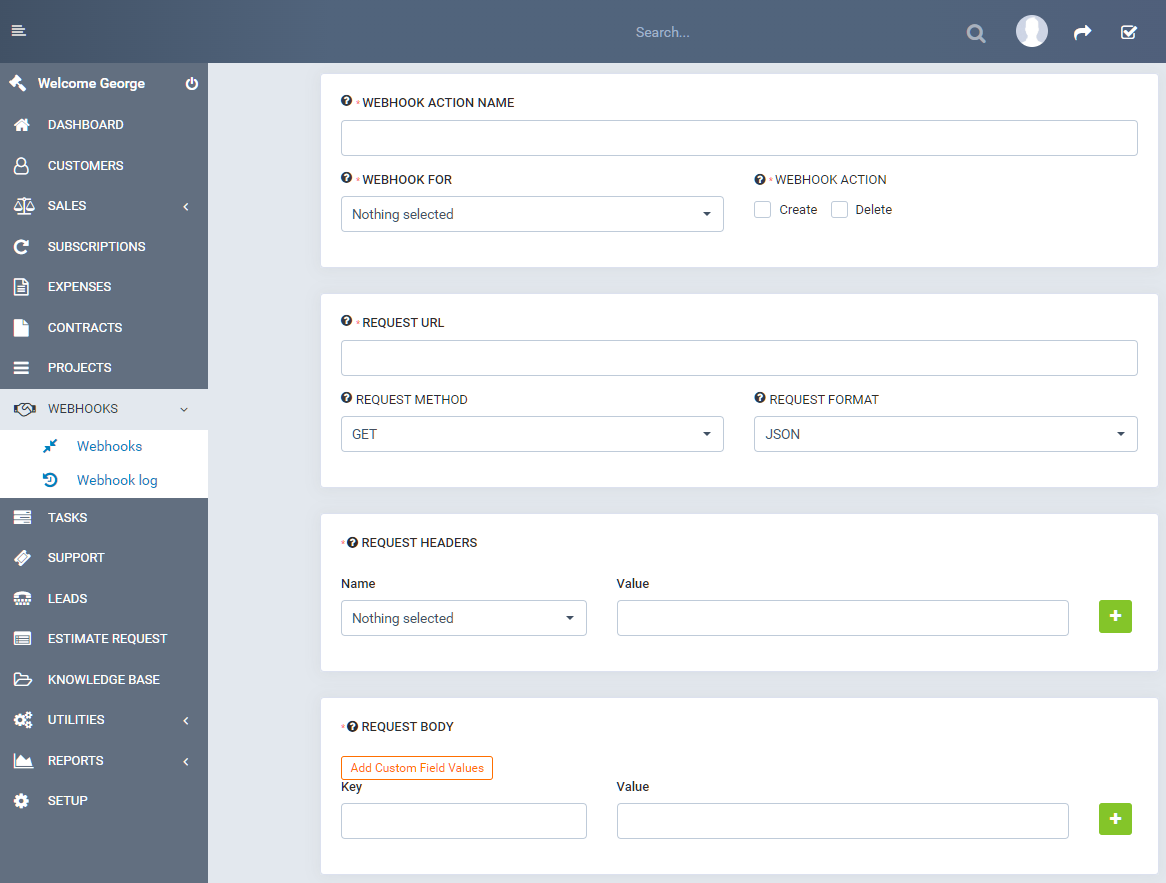Click the search magnifier icon
Viewport: 1166px width, 883px height.
point(976,33)
